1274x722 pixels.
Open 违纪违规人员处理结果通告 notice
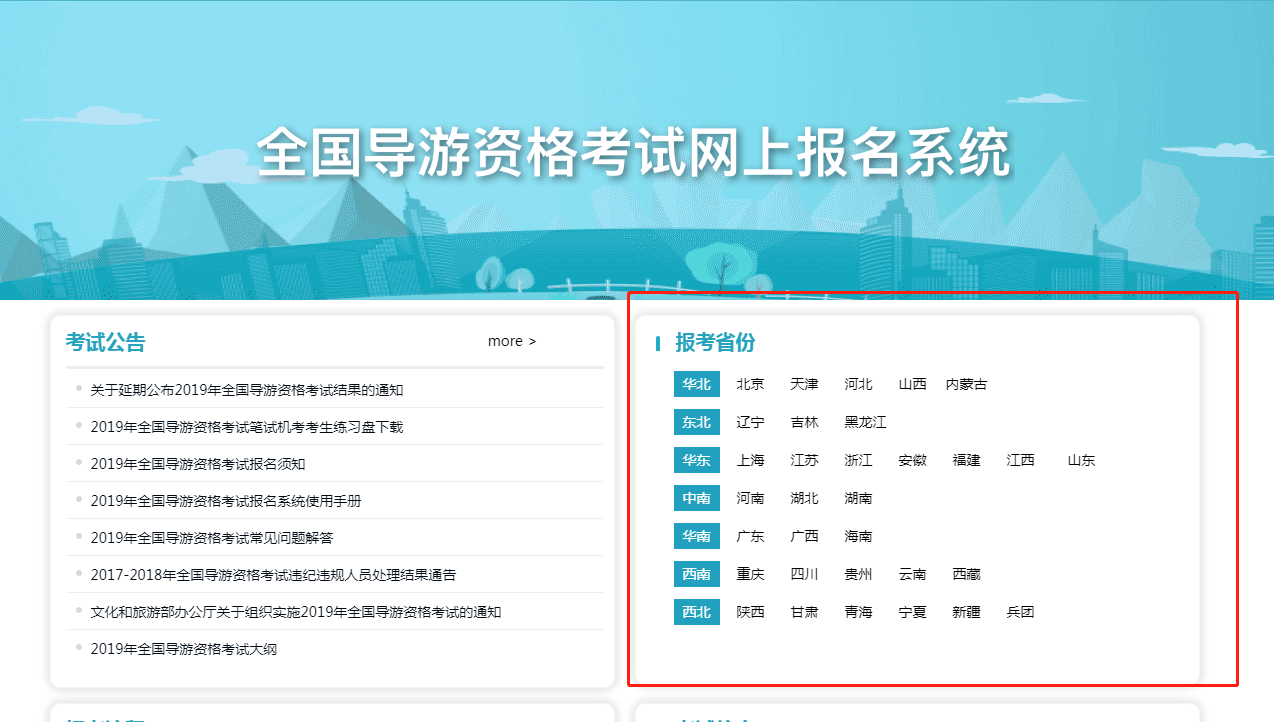273,575
